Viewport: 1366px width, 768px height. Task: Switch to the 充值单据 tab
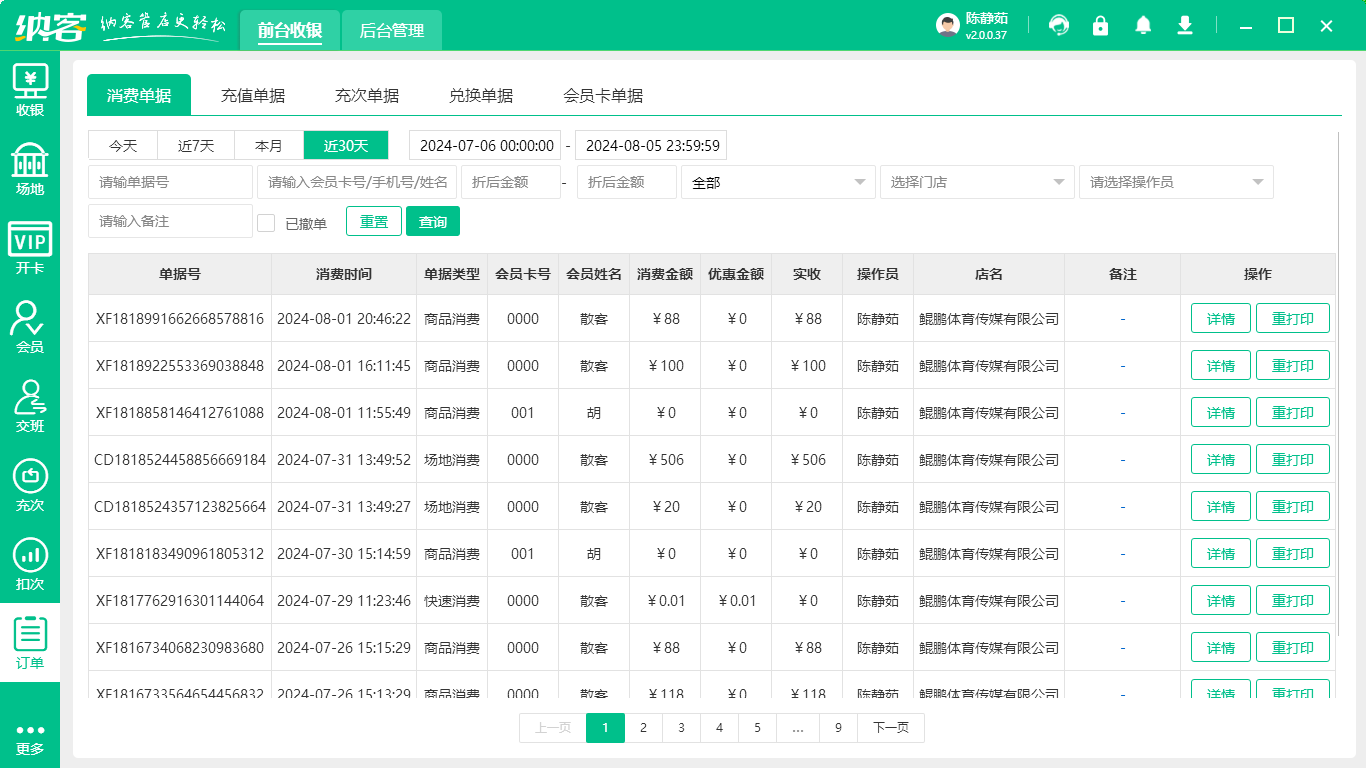pyautogui.click(x=253, y=96)
